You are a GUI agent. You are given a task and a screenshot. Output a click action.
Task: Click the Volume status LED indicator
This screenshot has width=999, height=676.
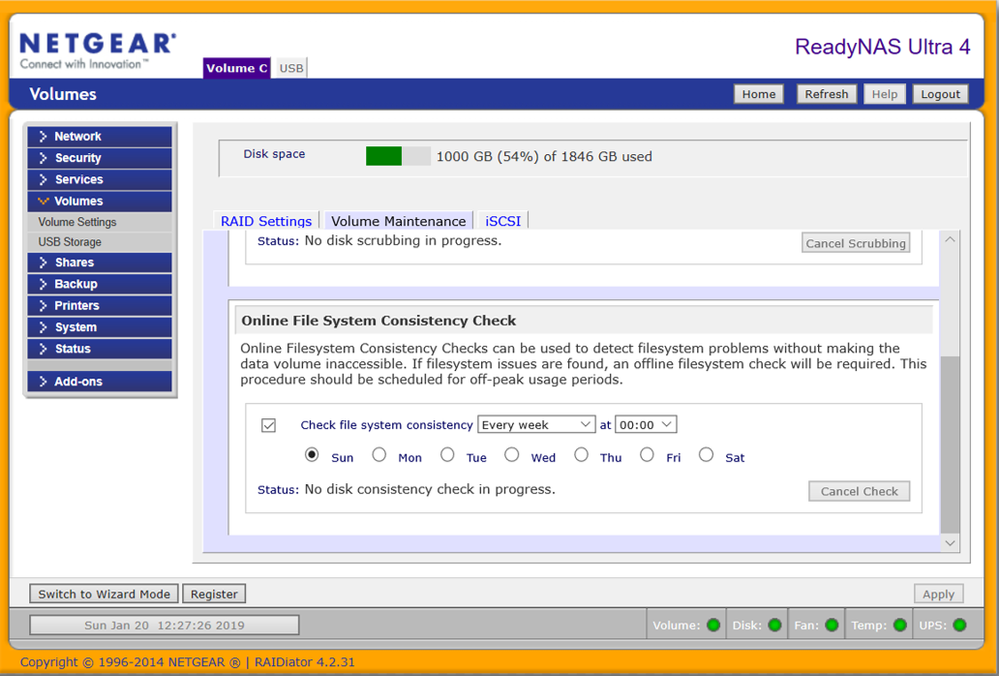coord(714,625)
